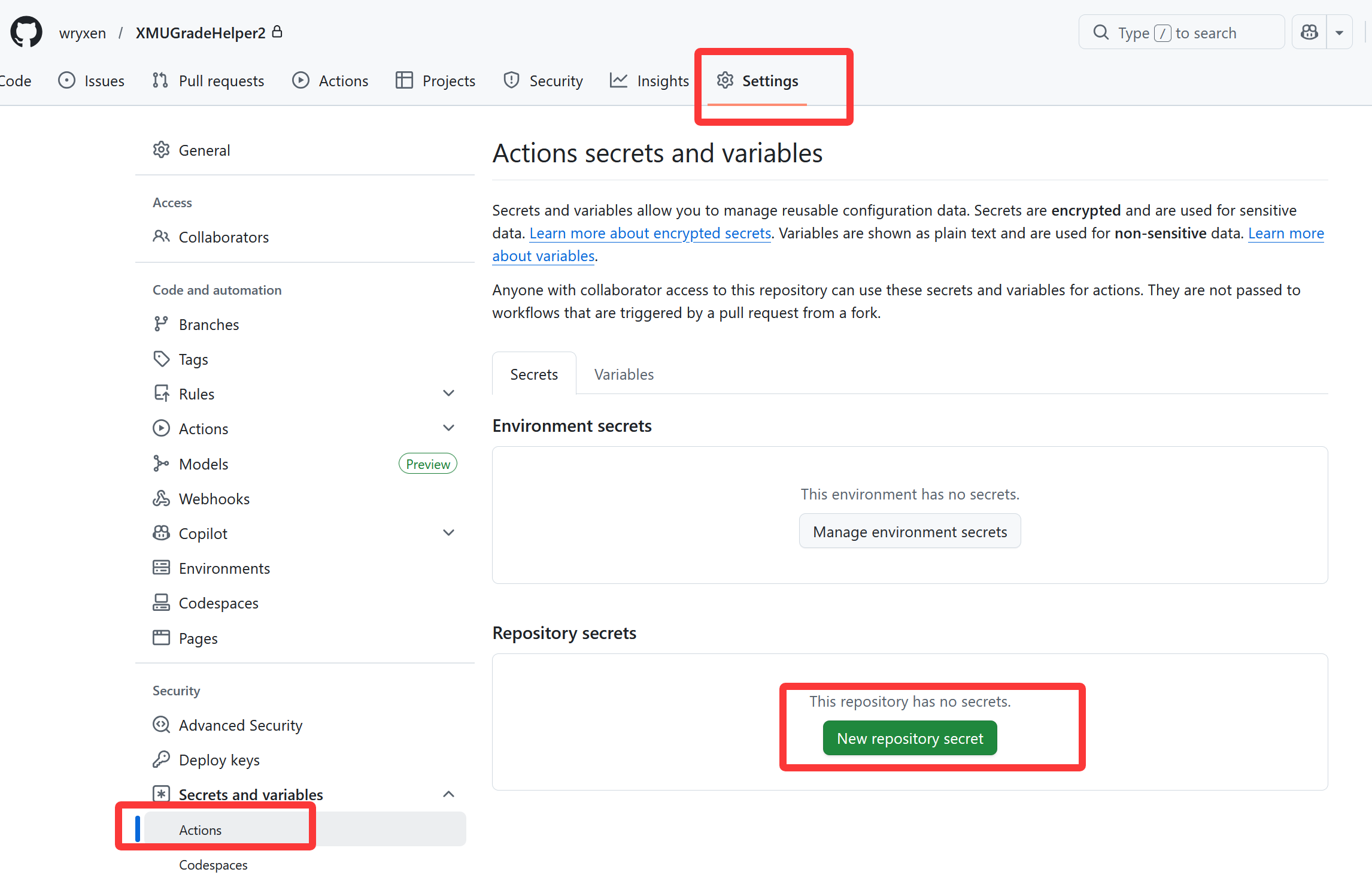Click the Advanced Security icon

161,725
